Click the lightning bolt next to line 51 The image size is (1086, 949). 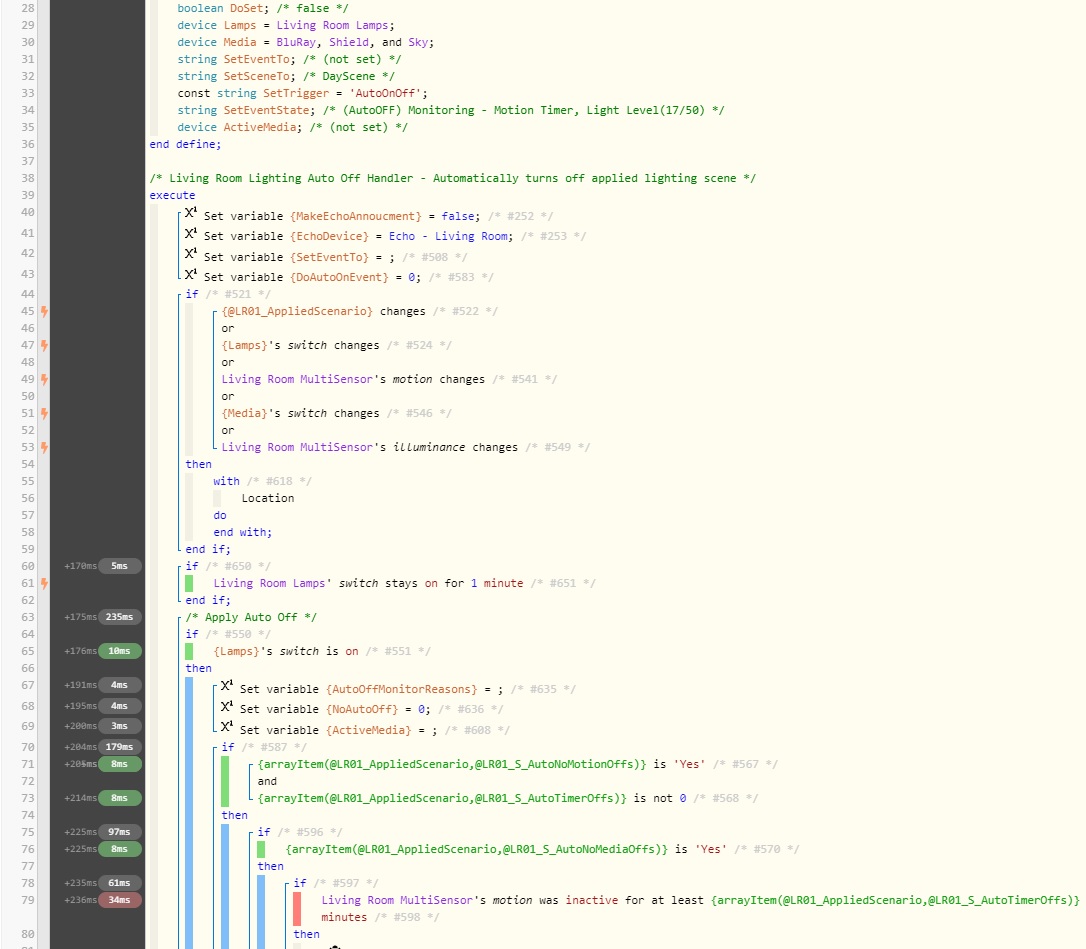point(44,414)
